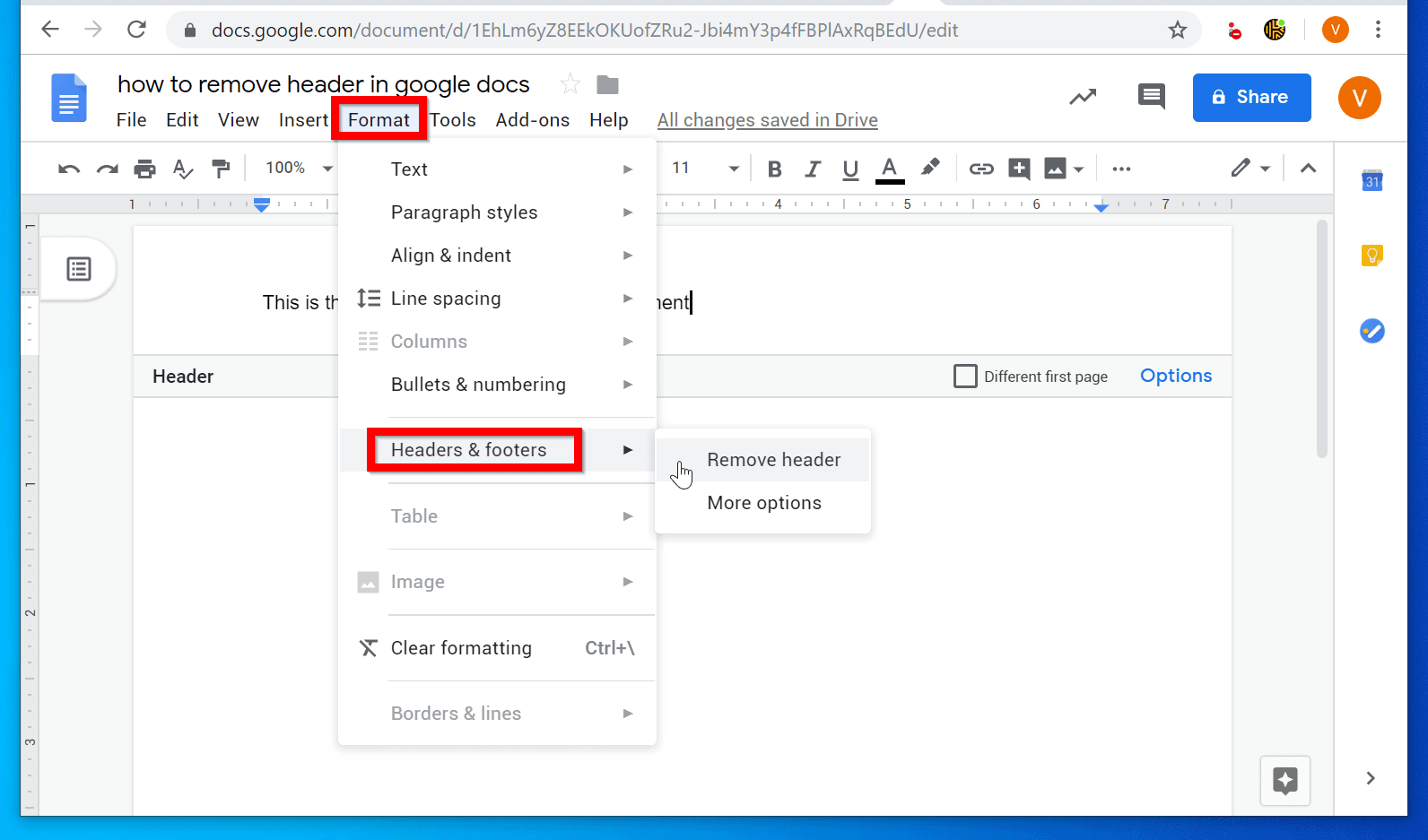Add comment icon in toolbar

1019,169
